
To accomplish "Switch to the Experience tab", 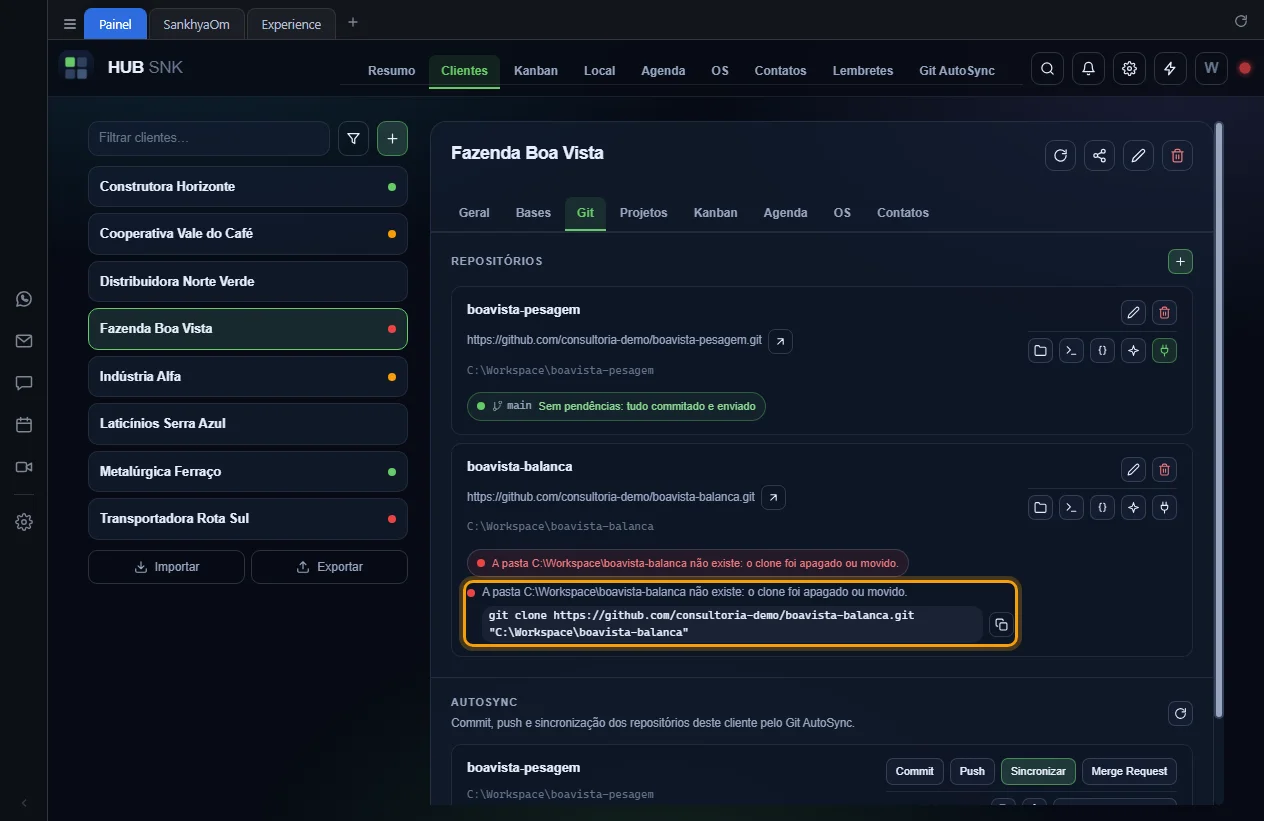I will [x=291, y=24].
